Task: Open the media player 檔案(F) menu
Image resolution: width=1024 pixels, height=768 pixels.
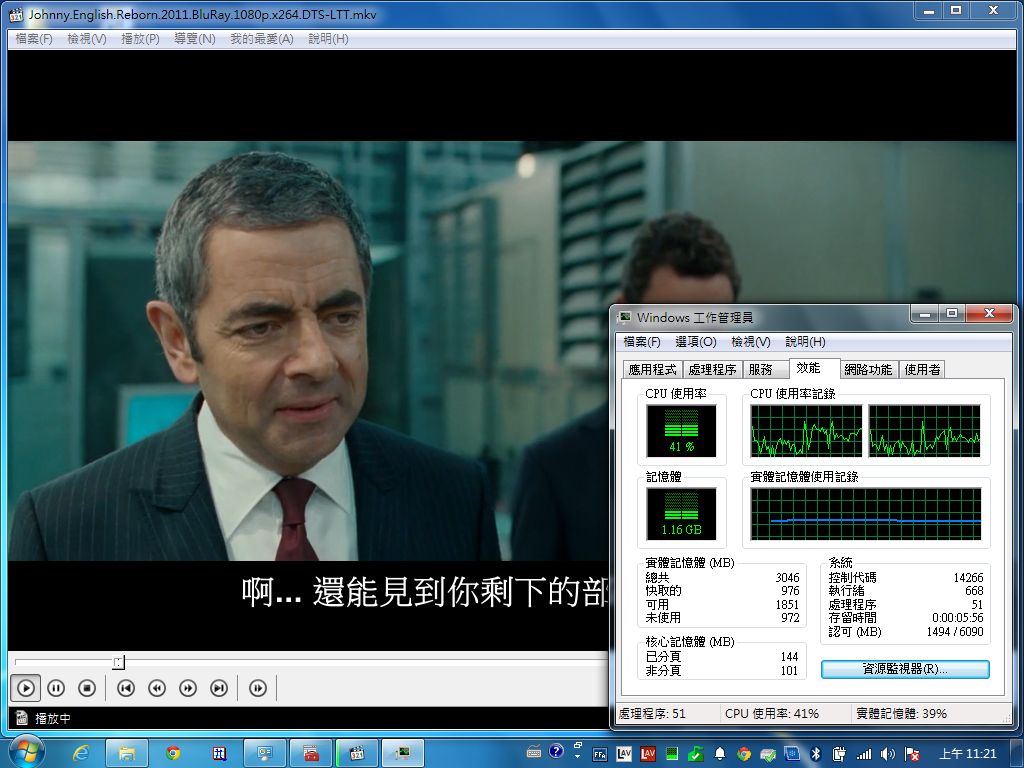Action: point(34,39)
